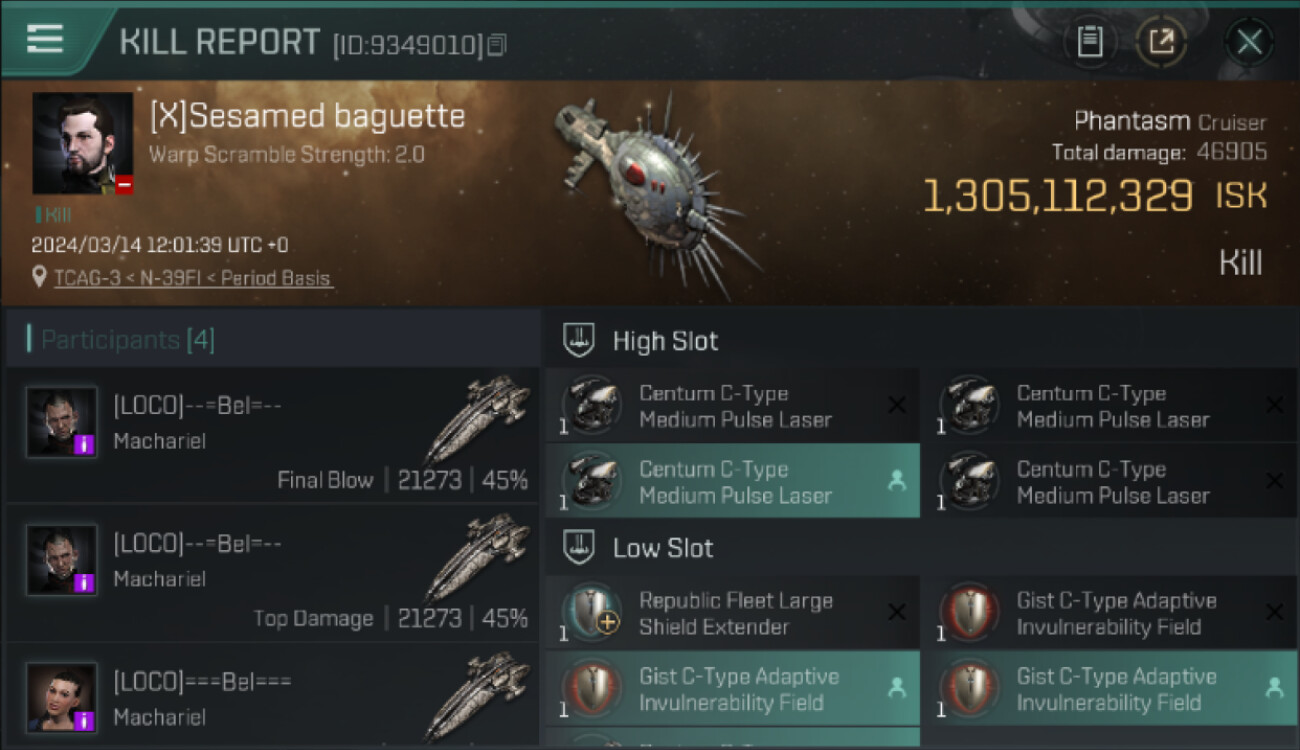Click the Republic Fleet Large Shield Extender icon
Image resolution: width=1300 pixels, height=750 pixels.
pyautogui.click(x=592, y=613)
